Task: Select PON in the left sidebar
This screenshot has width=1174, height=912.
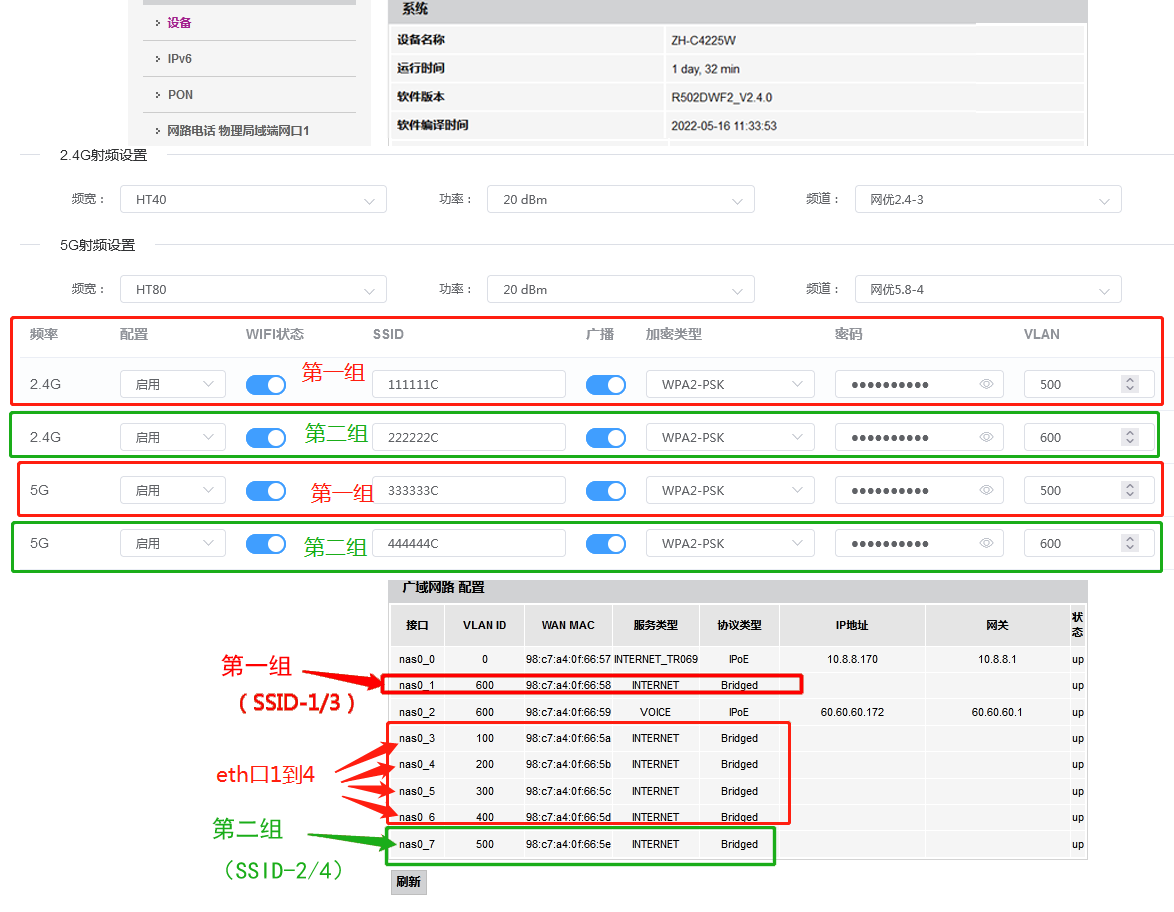Action: pos(181,95)
